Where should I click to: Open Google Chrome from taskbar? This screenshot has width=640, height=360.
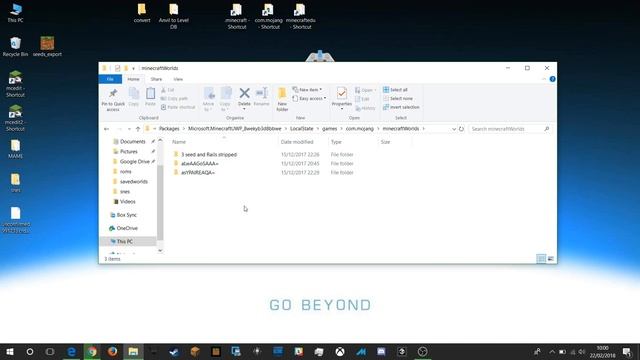click(92, 351)
